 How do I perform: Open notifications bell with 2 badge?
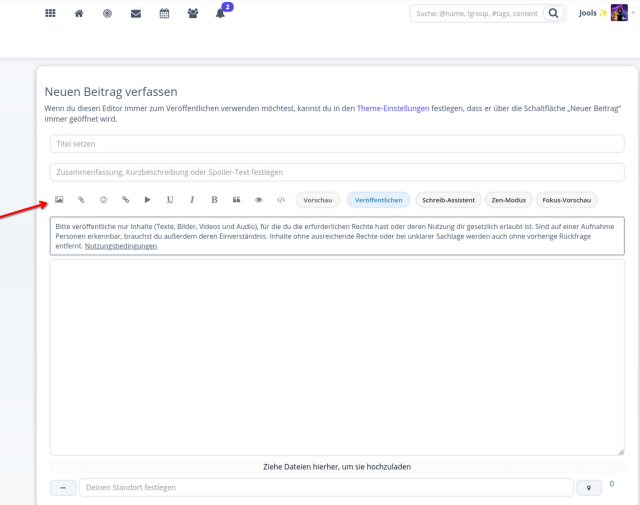point(220,13)
